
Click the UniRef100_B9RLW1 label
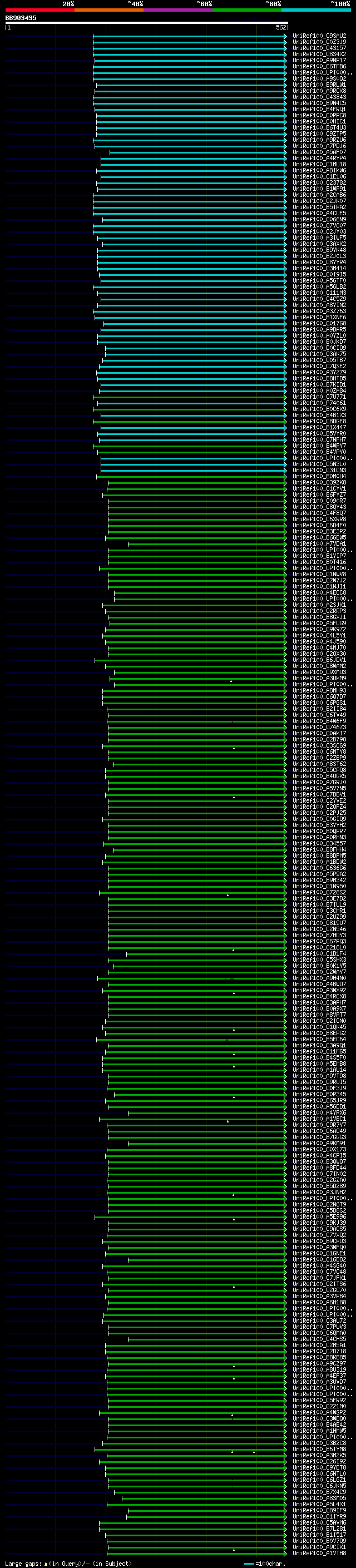(319, 85)
